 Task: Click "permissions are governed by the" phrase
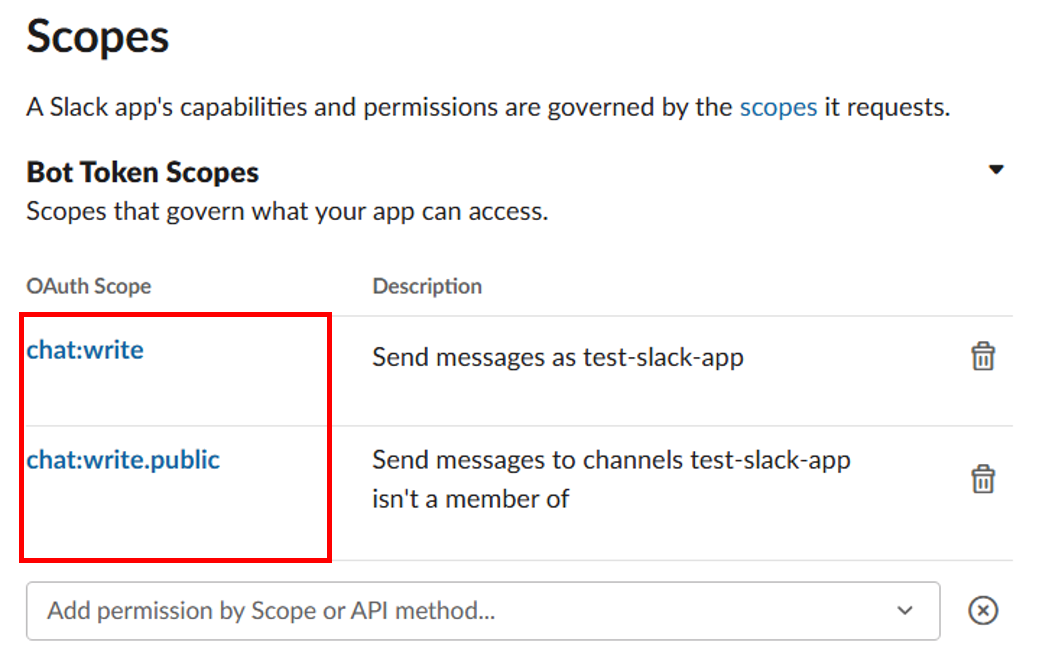548,107
